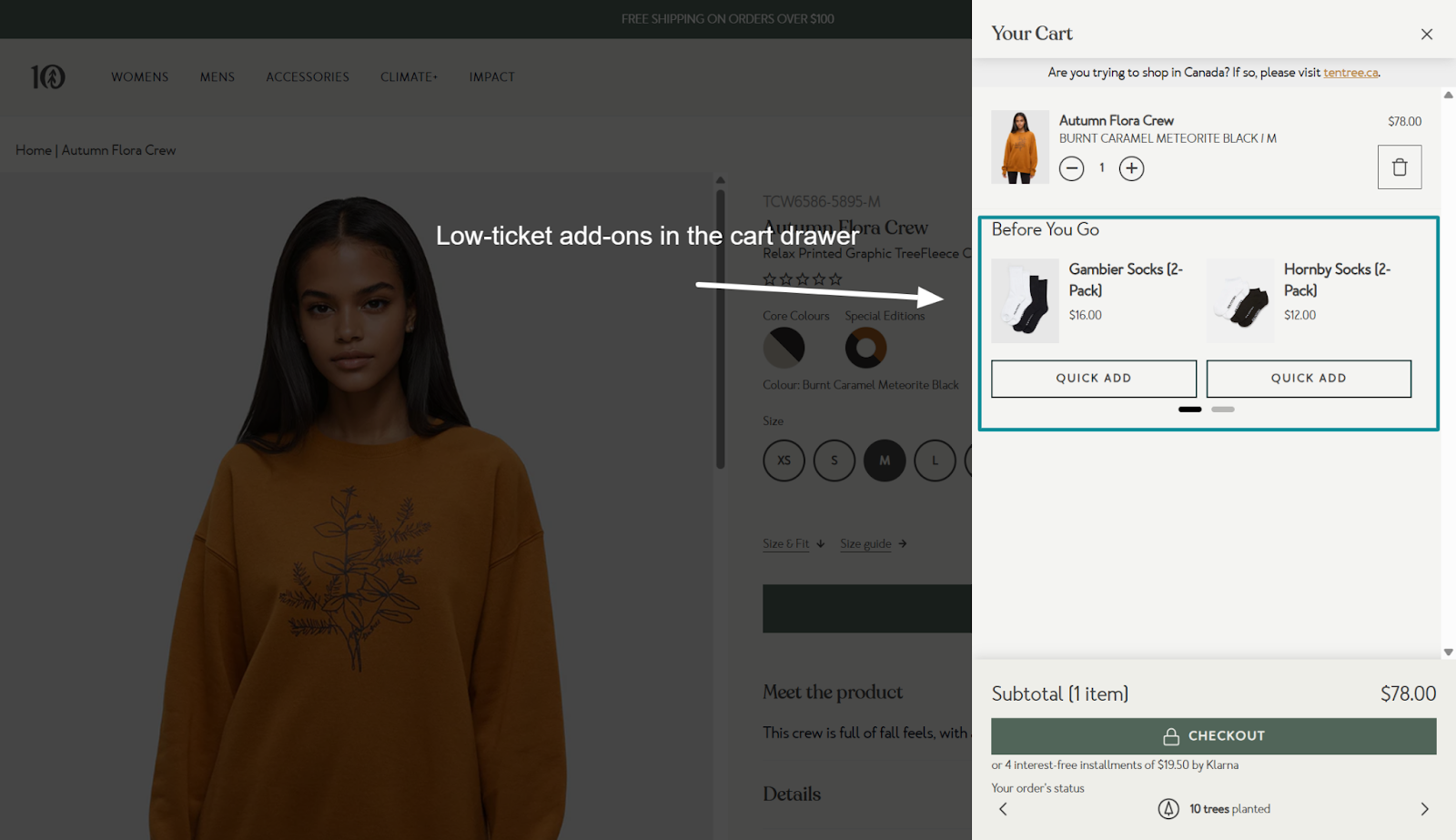This screenshot has width=1456, height=840.
Task: Click the tentree logo in the header
Action: (48, 77)
